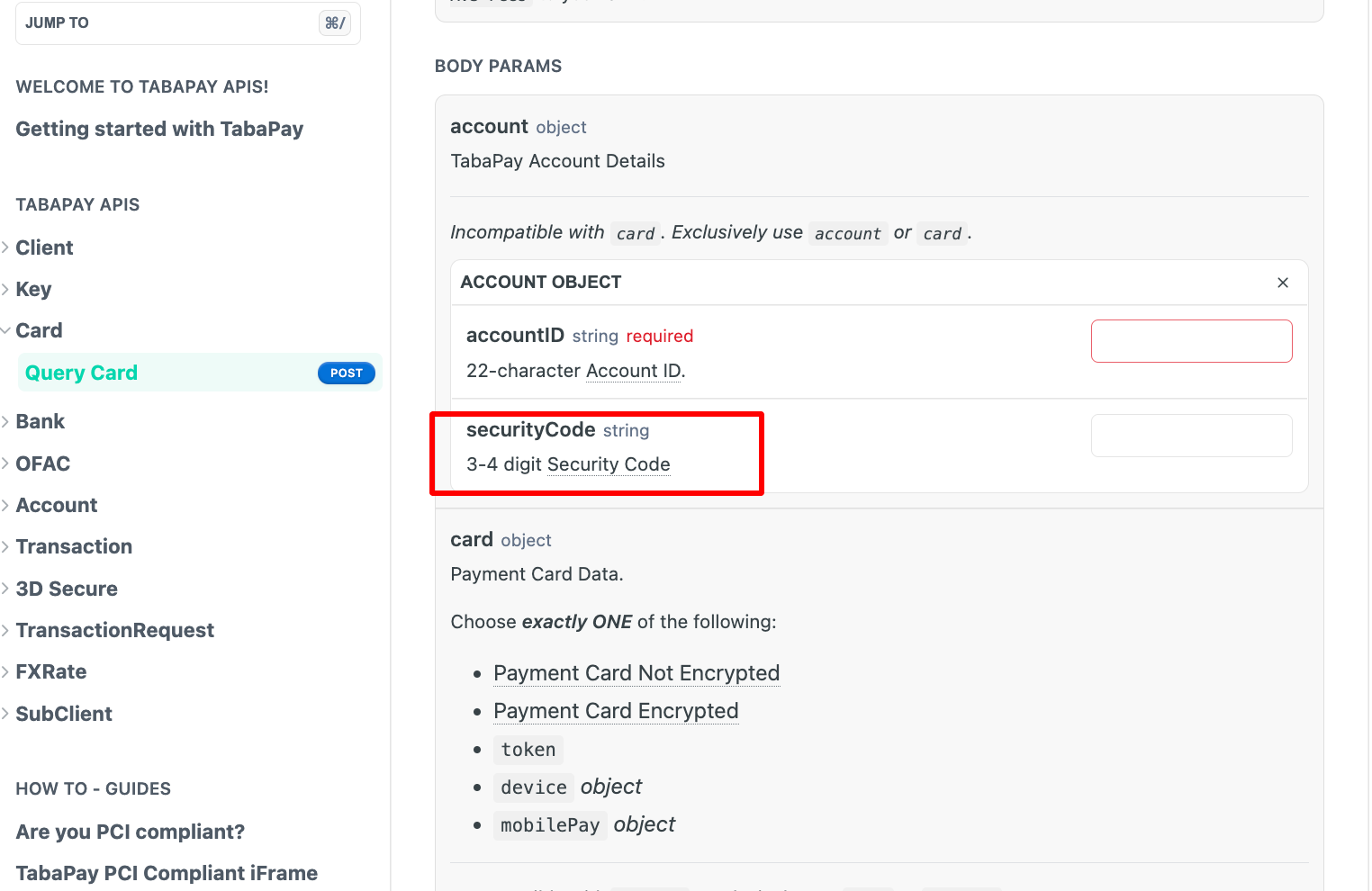The image size is (1372, 891).
Task: Click the accountID required label
Action: tap(660, 336)
